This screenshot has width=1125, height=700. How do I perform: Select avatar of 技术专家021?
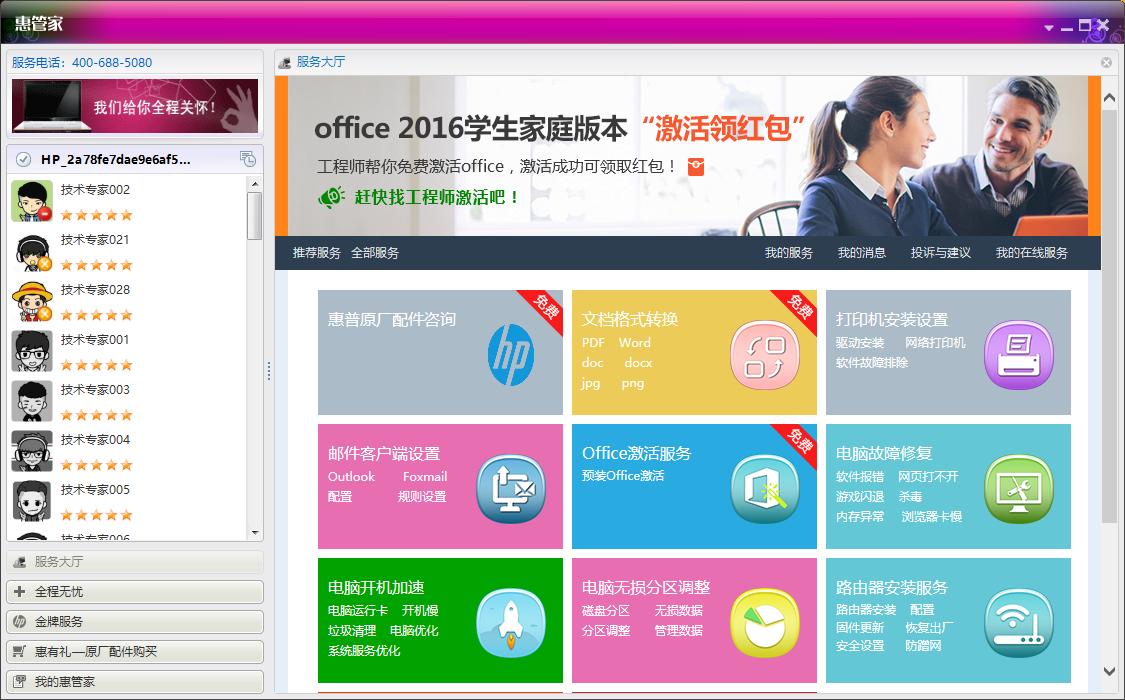coord(32,251)
